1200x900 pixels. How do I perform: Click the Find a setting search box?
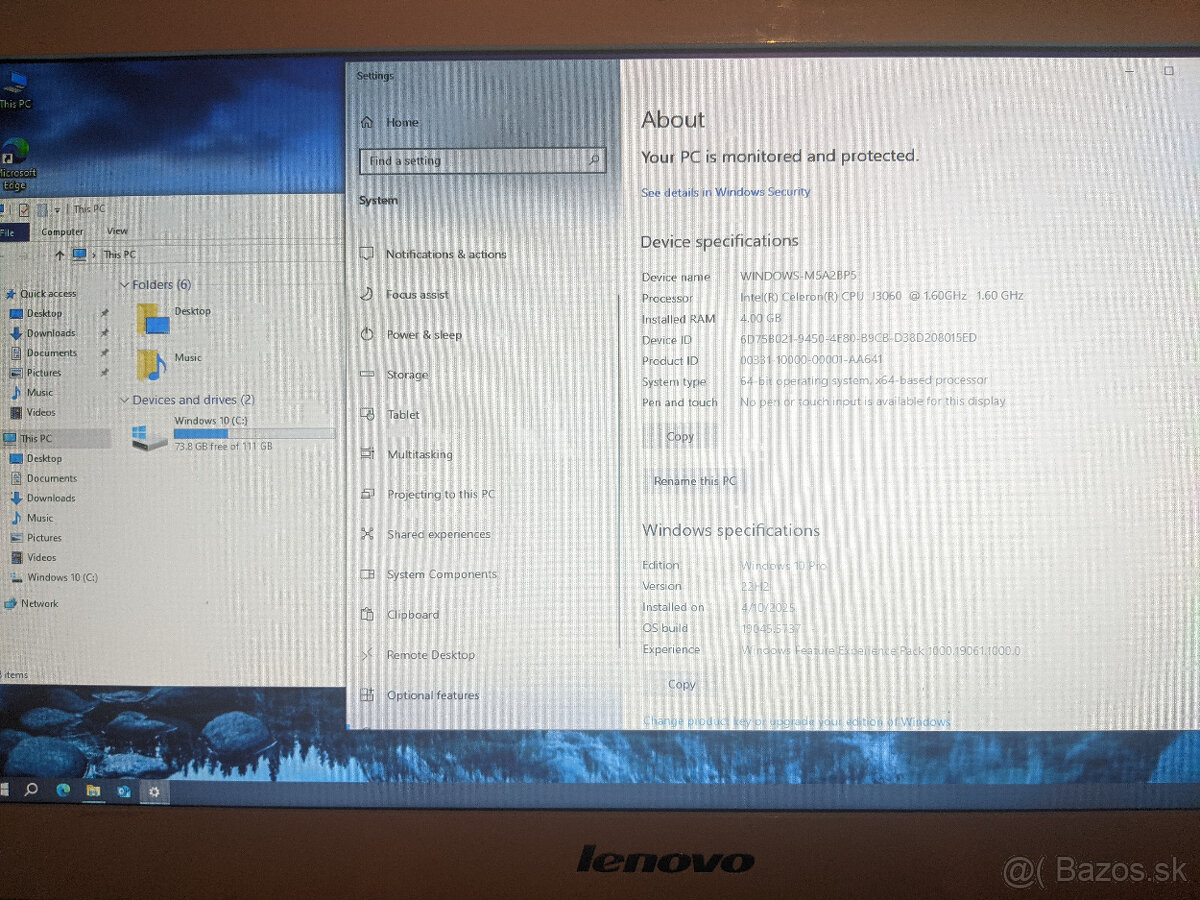tap(483, 160)
